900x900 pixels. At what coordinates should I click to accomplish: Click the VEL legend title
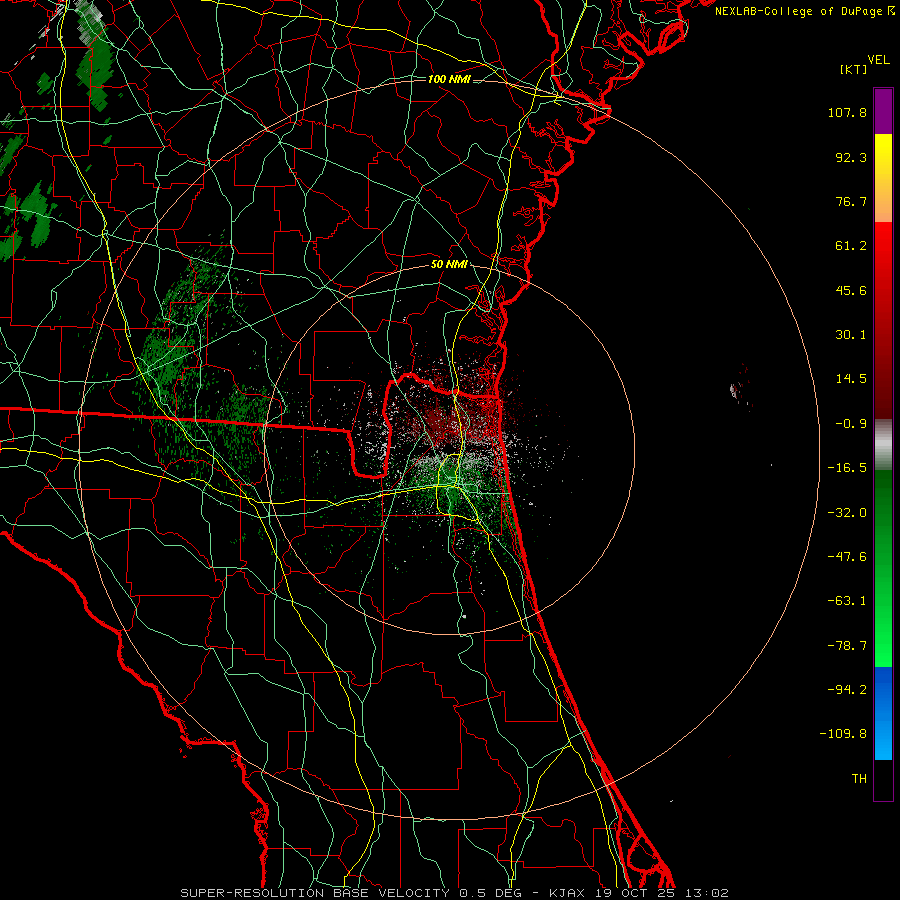[x=878, y=60]
